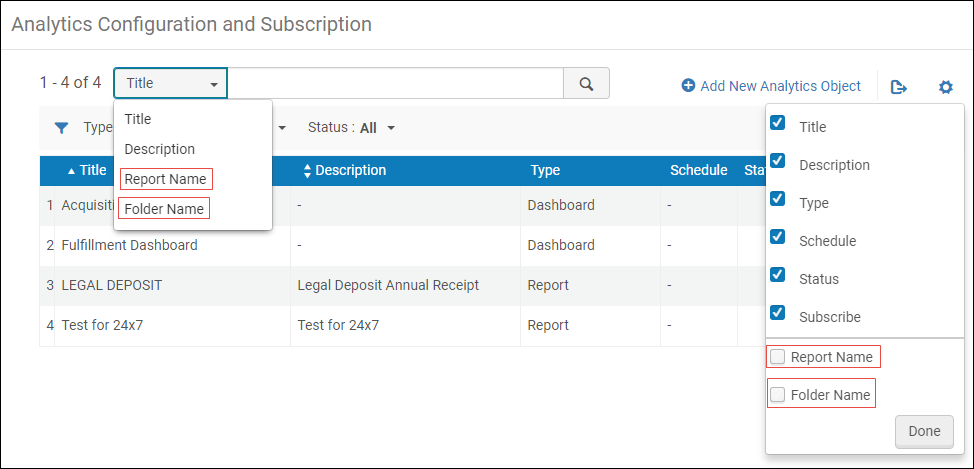This screenshot has width=974, height=469.
Task: Select Description option in dropdown list
Action: (159, 149)
